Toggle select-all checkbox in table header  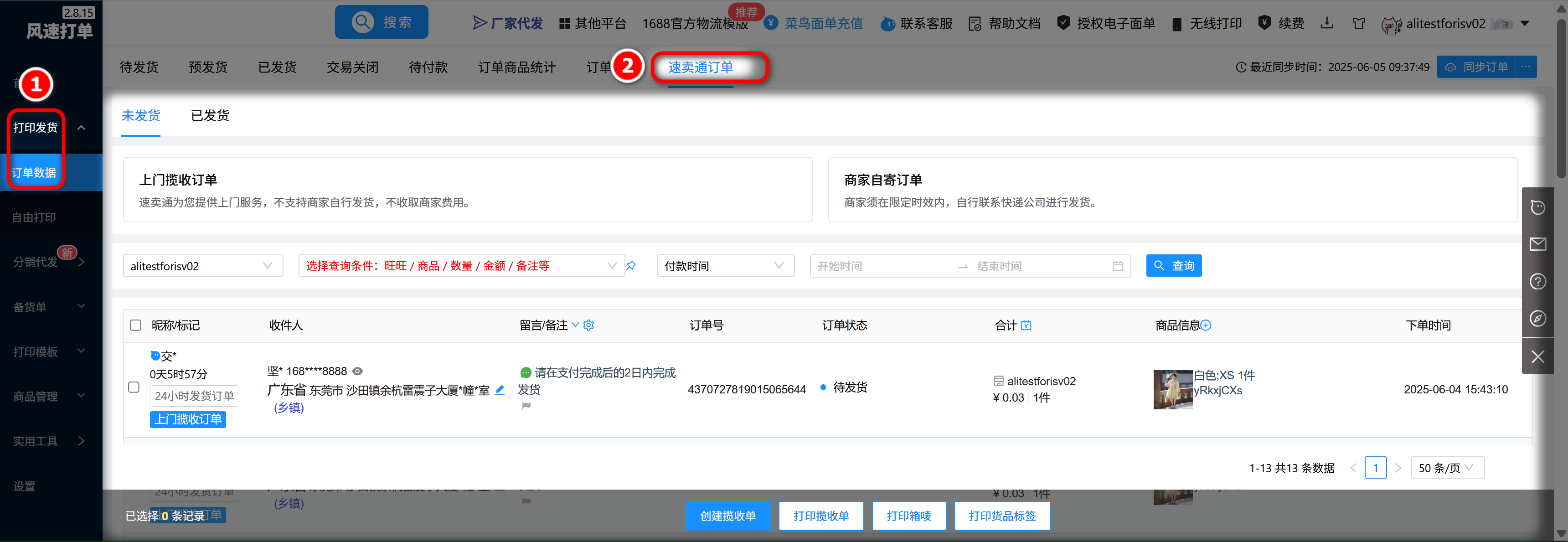point(135,325)
